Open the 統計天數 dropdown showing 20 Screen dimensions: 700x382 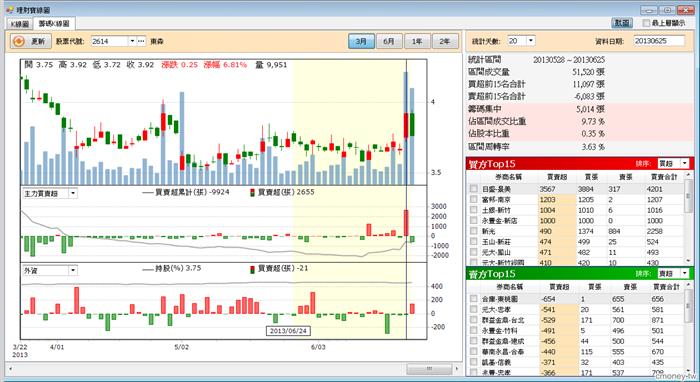[530, 41]
